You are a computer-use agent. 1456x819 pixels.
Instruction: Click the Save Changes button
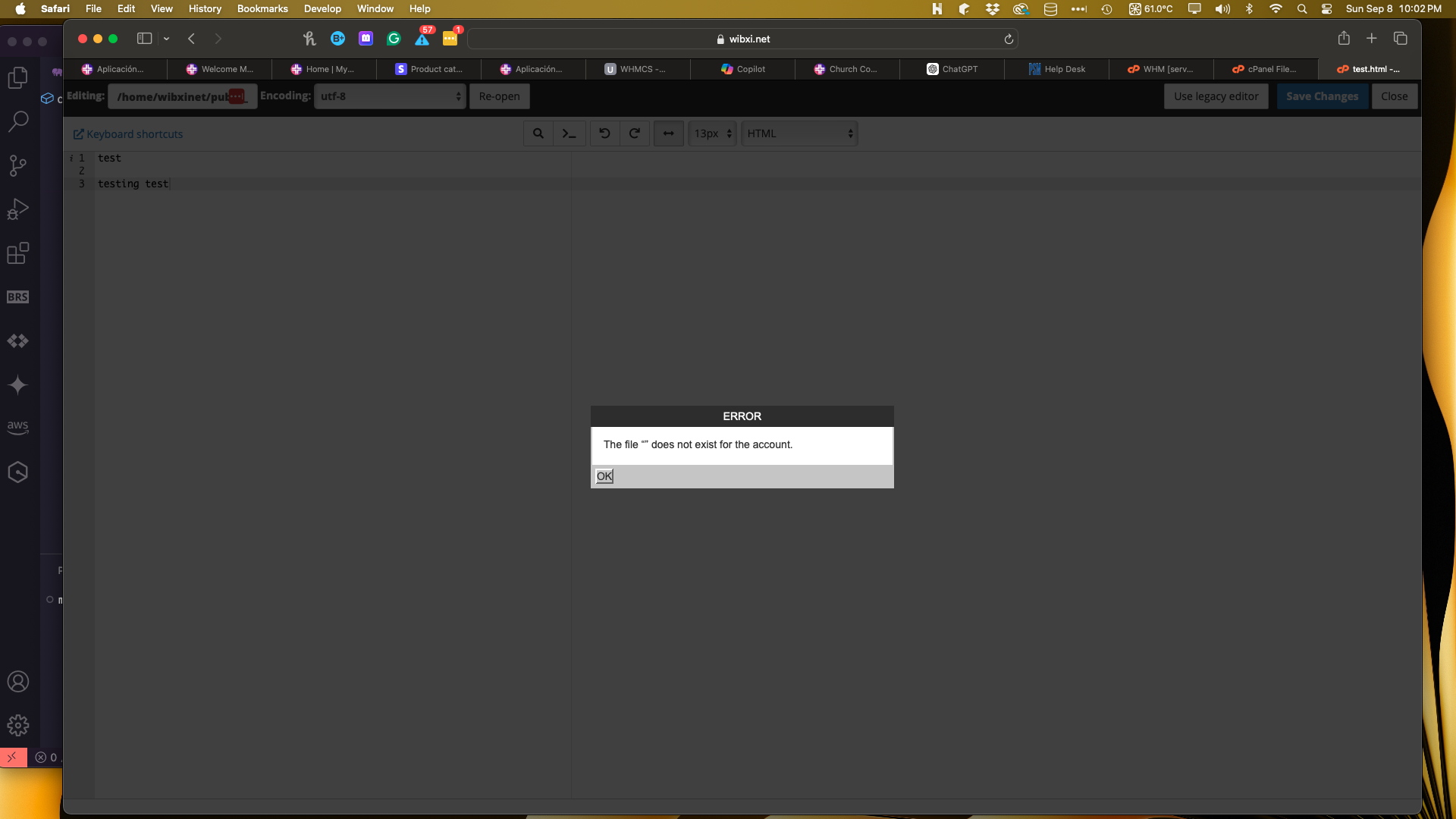tap(1322, 96)
